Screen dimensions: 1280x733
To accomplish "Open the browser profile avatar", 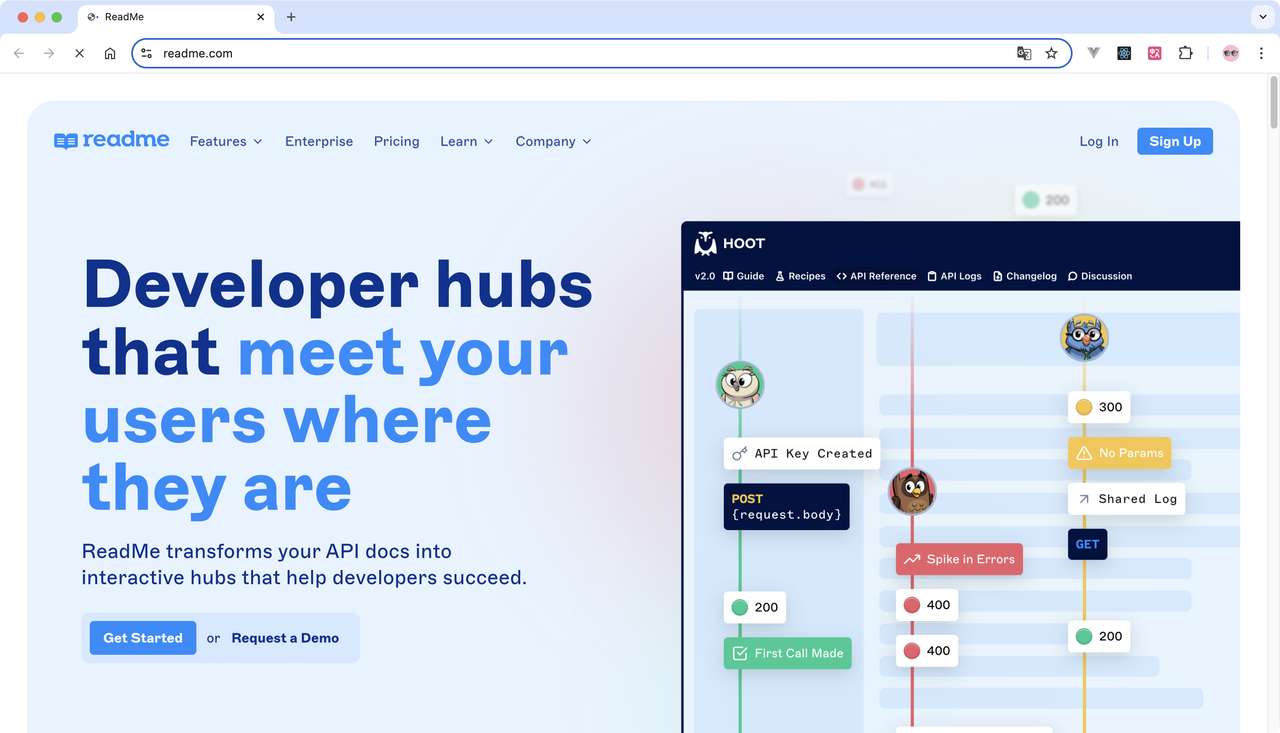I will [x=1231, y=53].
